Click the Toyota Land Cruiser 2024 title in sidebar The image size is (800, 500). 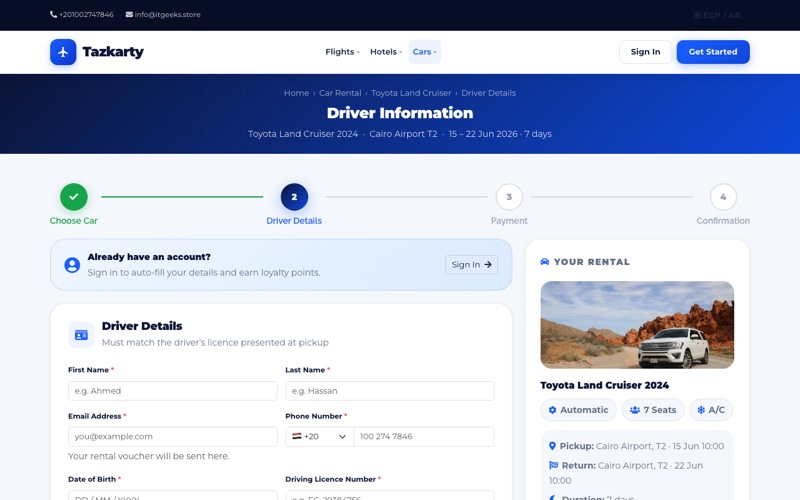coord(605,385)
